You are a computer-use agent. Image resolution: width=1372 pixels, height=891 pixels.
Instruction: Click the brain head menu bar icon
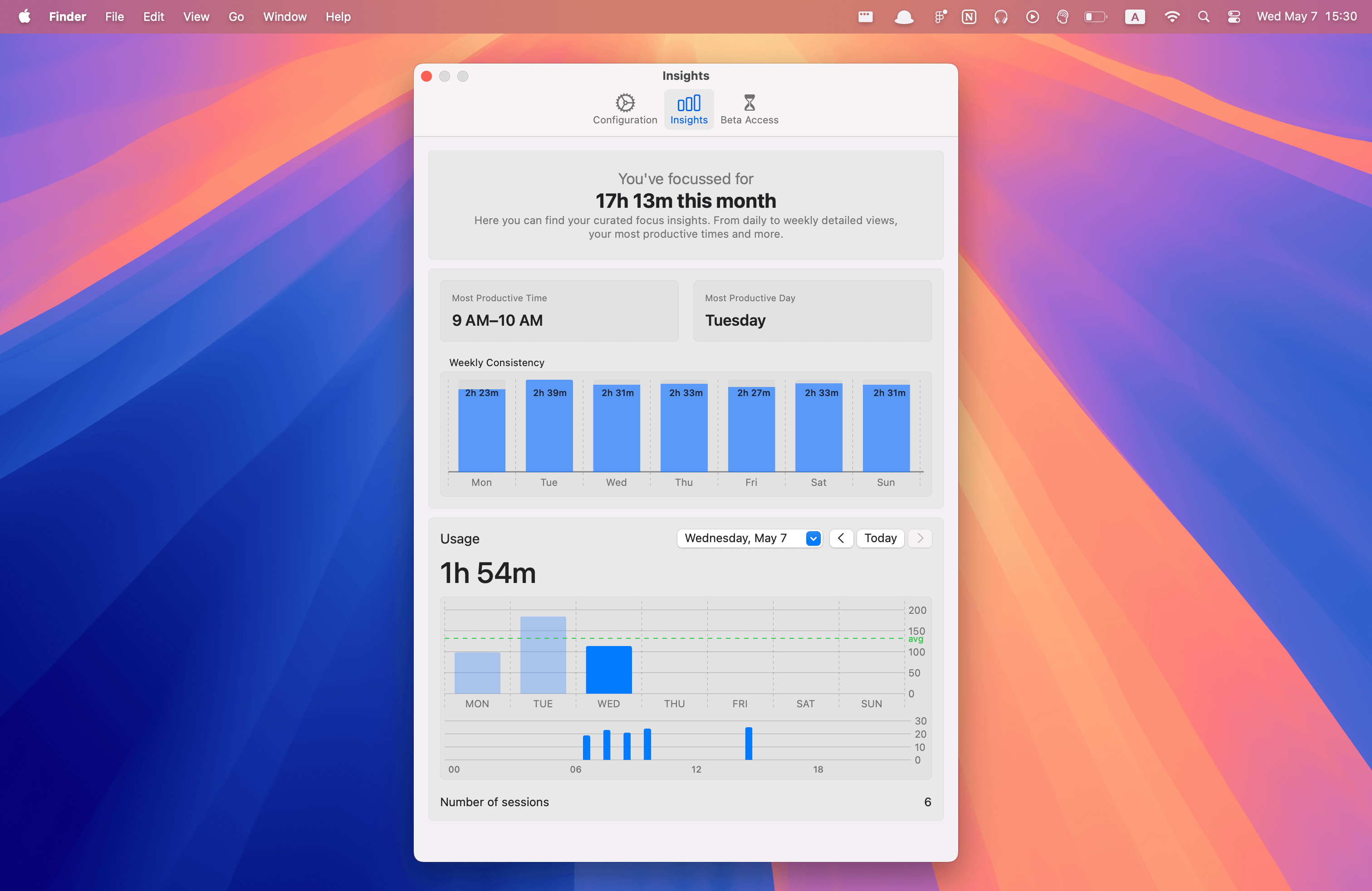1062,17
